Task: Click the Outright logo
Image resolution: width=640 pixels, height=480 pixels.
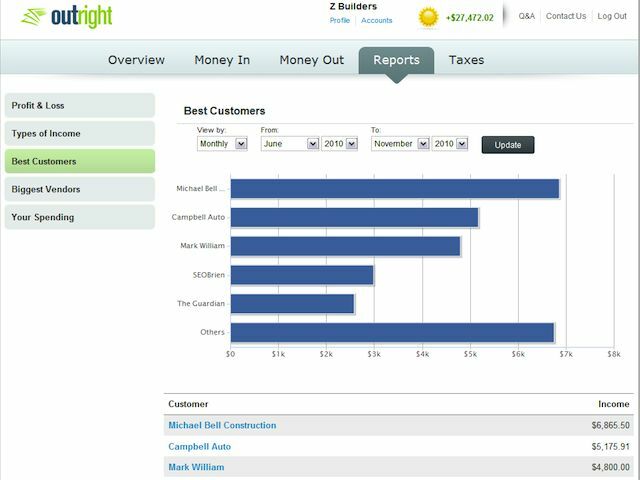Action: (x=66, y=17)
